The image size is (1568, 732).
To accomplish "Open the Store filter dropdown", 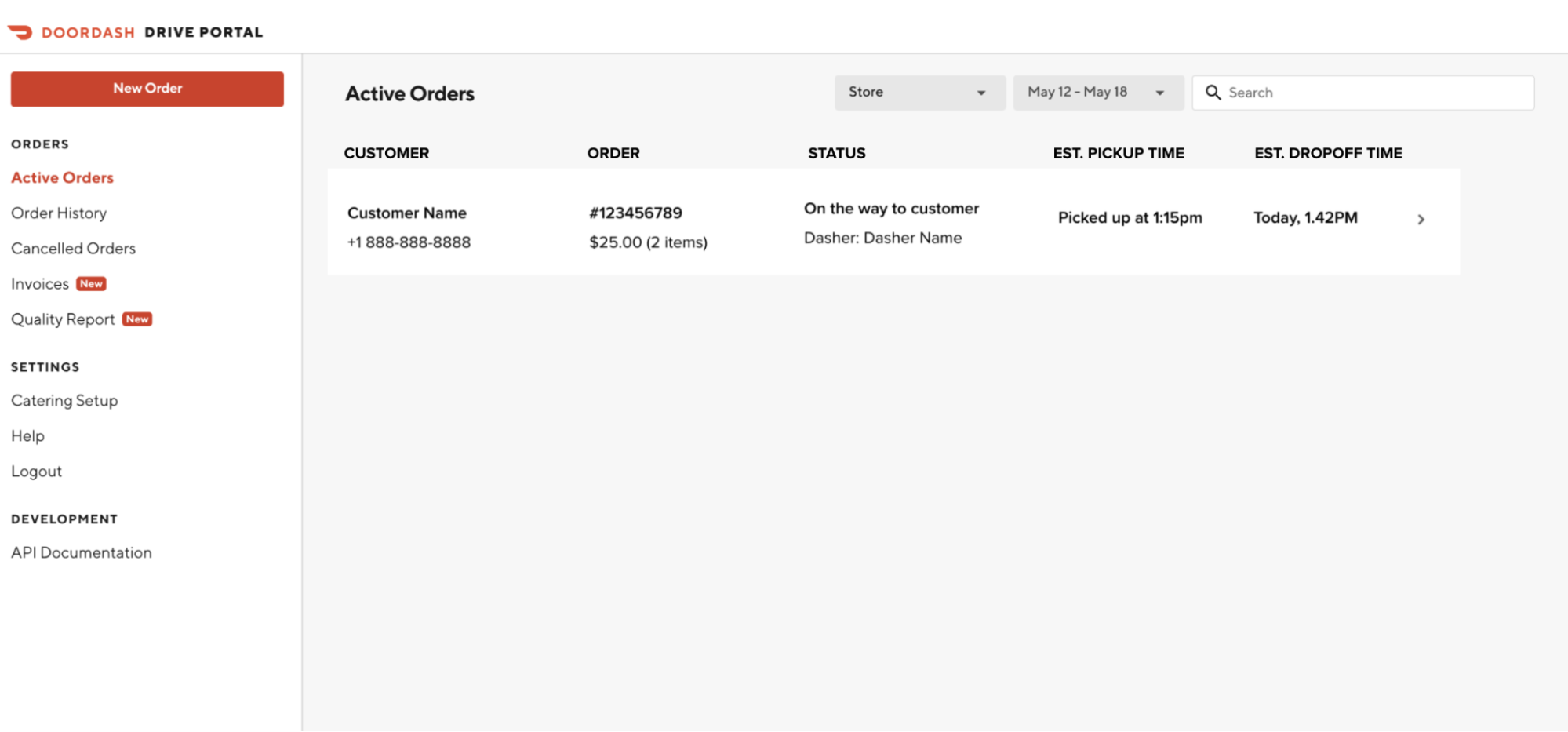I will 919,92.
